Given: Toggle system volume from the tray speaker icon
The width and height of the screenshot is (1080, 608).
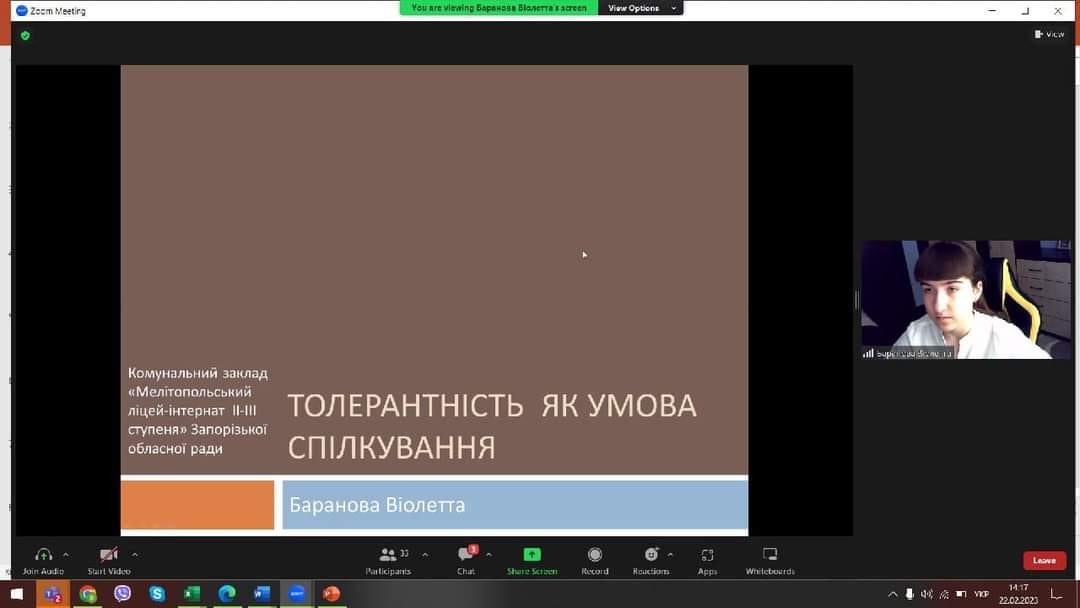Looking at the screenshot, I should pos(926,594).
